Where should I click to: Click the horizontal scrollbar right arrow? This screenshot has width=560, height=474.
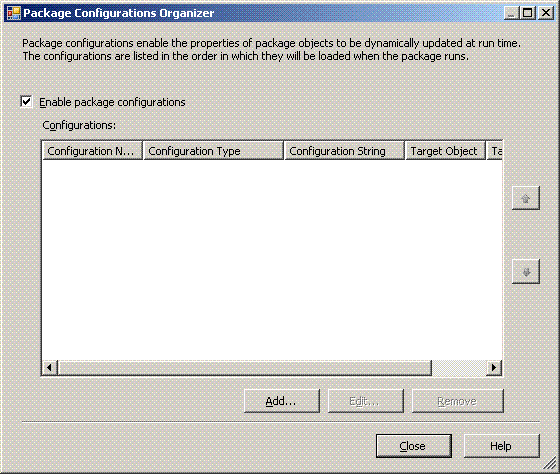coord(494,367)
